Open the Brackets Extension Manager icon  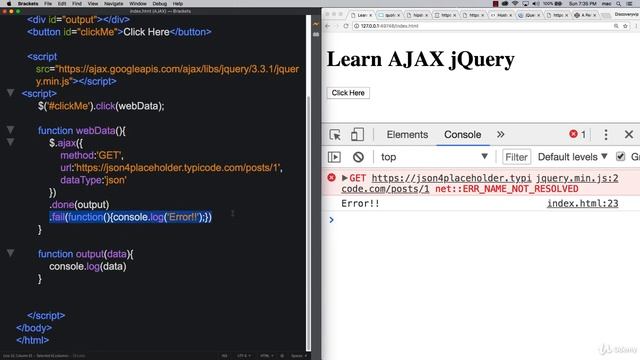(x=316, y=35)
